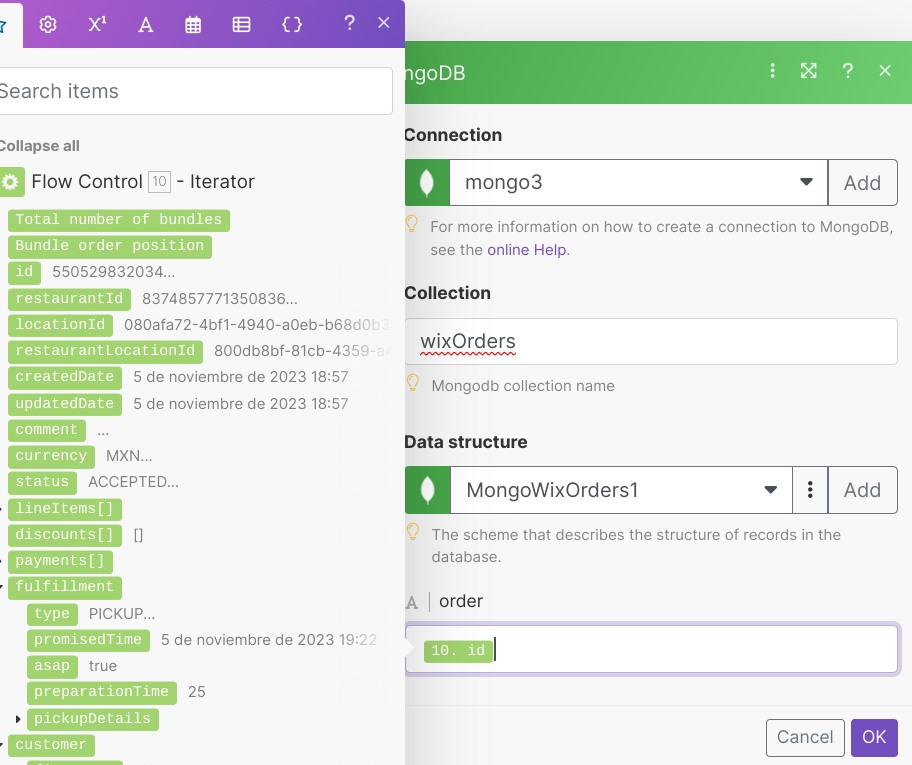Open Custom variables curly braces tab

[x=291, y=24]
